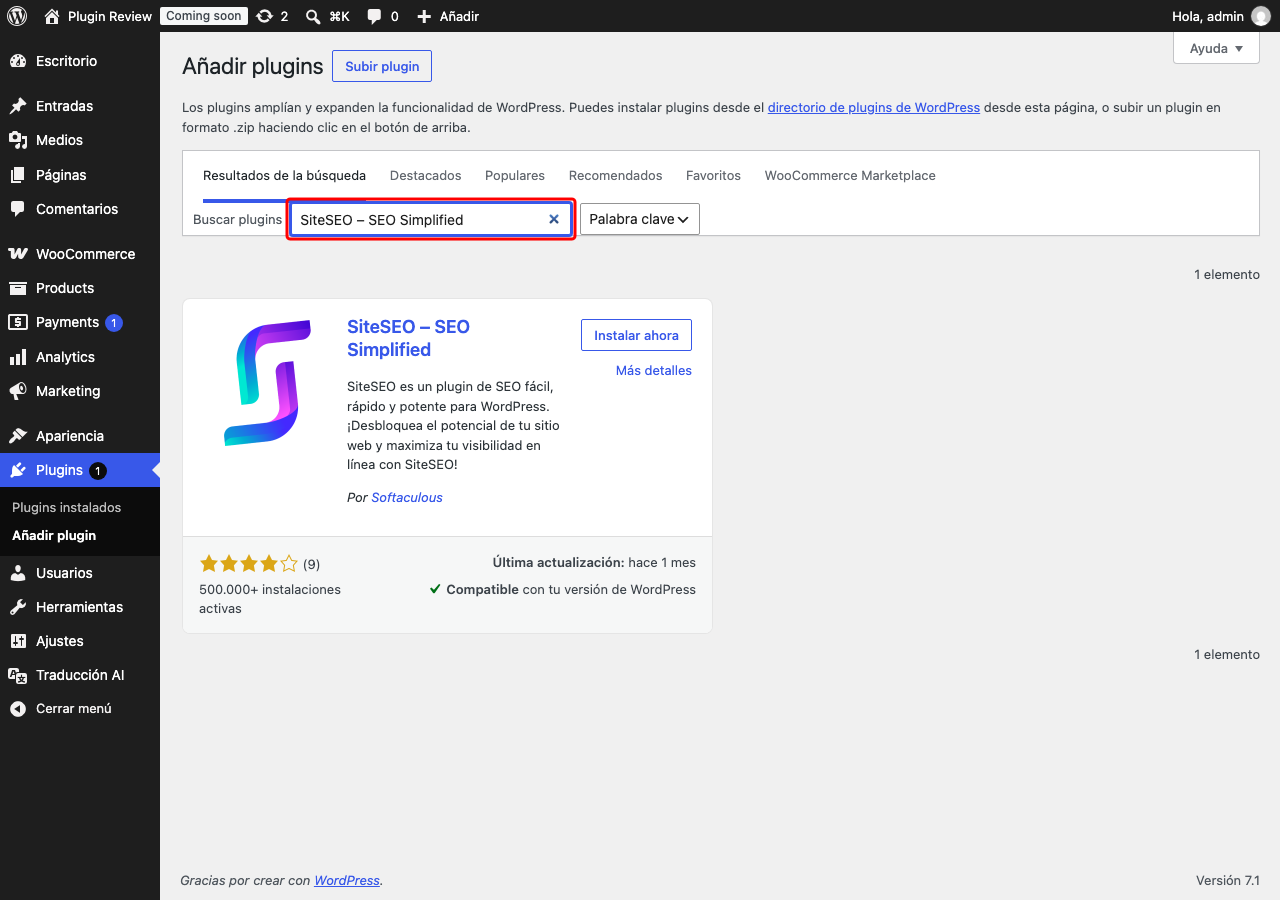Open the WordPress link in the footer

point(347,881)
